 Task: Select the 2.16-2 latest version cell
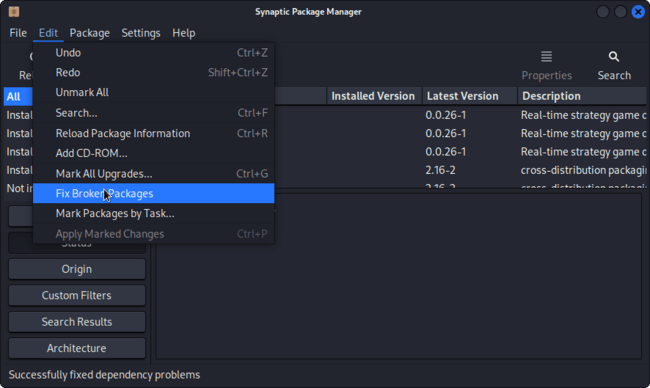pos(440,170)
